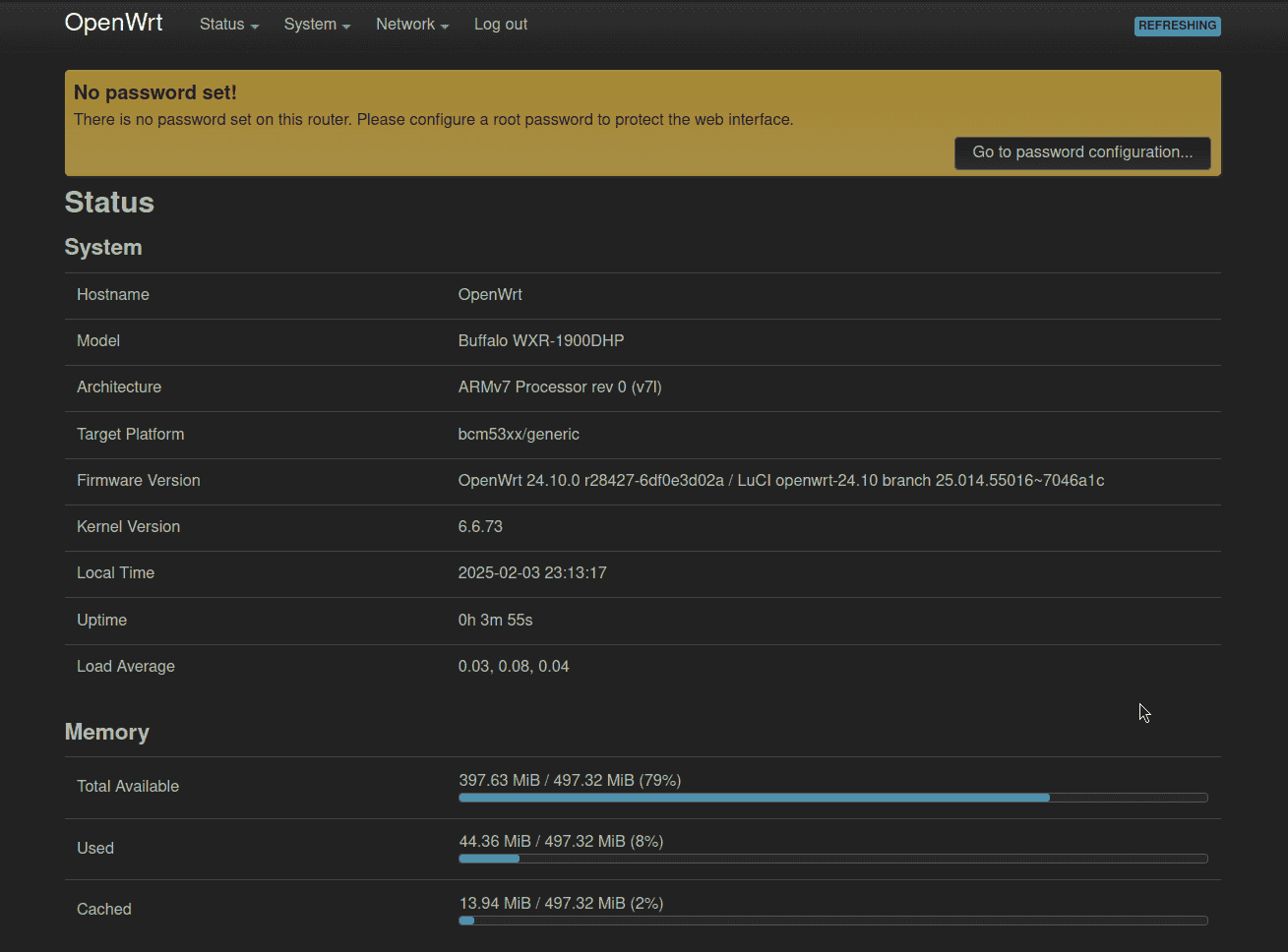Click the Model value Buffalo WXR-1900DHP
This screenshot has width=1288, height=952.
[x=540, y=340]
